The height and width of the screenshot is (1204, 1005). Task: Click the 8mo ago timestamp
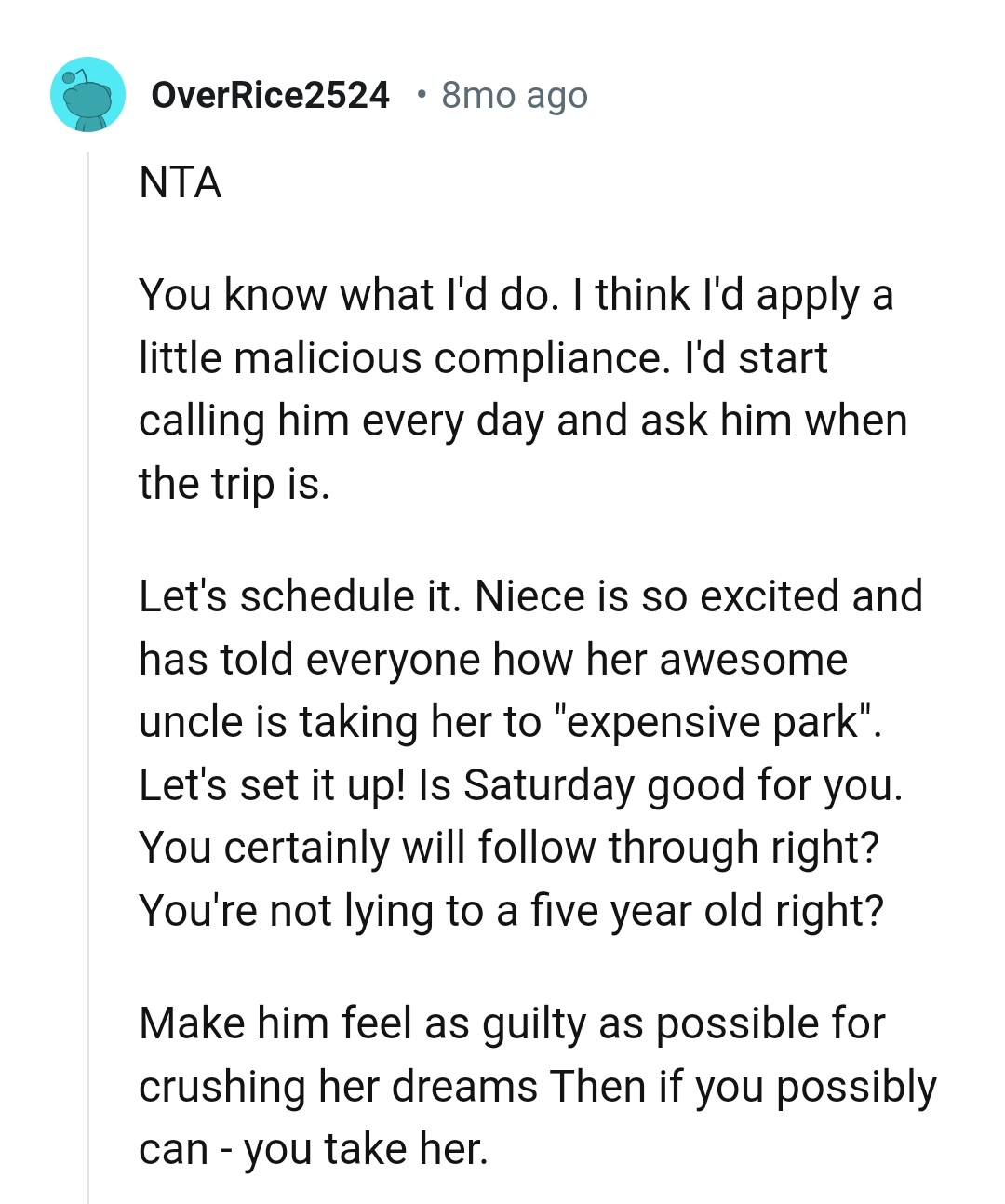tap(514, 94)
